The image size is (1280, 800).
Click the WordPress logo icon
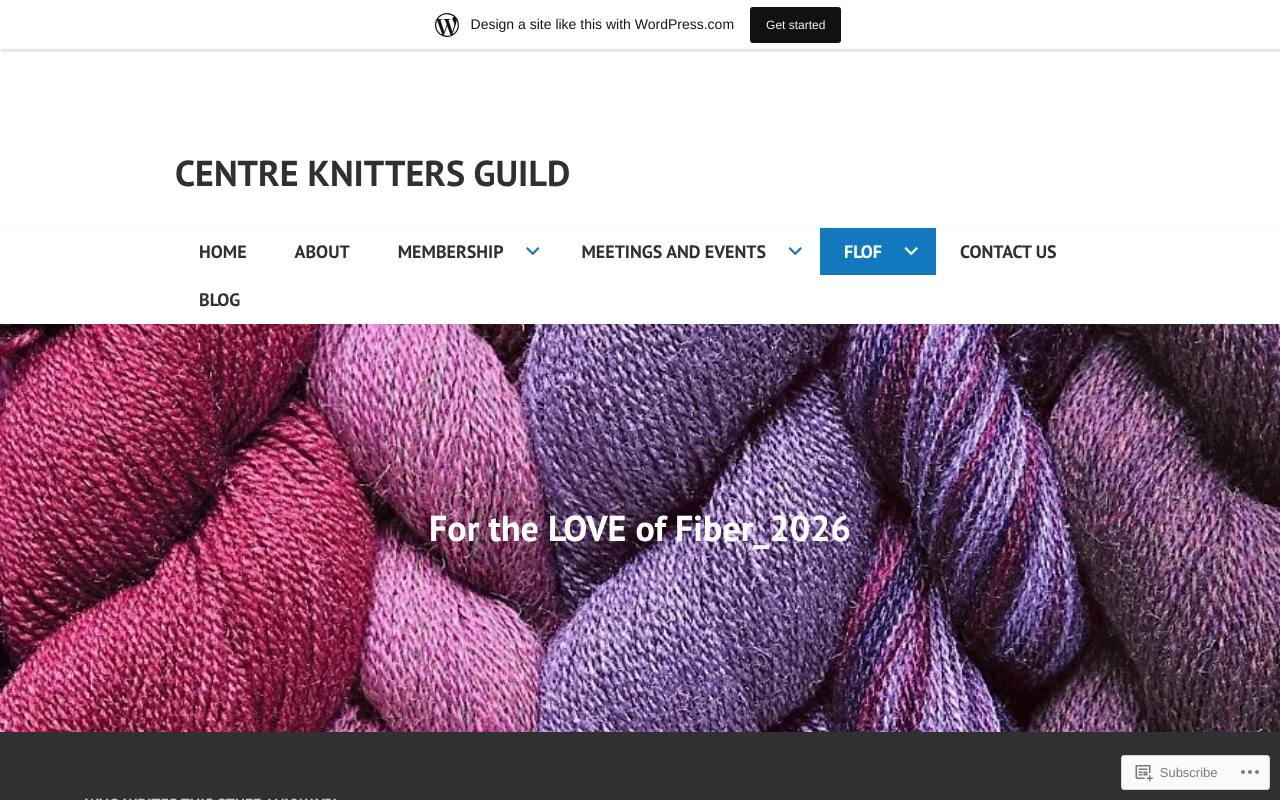click(447, 23)
